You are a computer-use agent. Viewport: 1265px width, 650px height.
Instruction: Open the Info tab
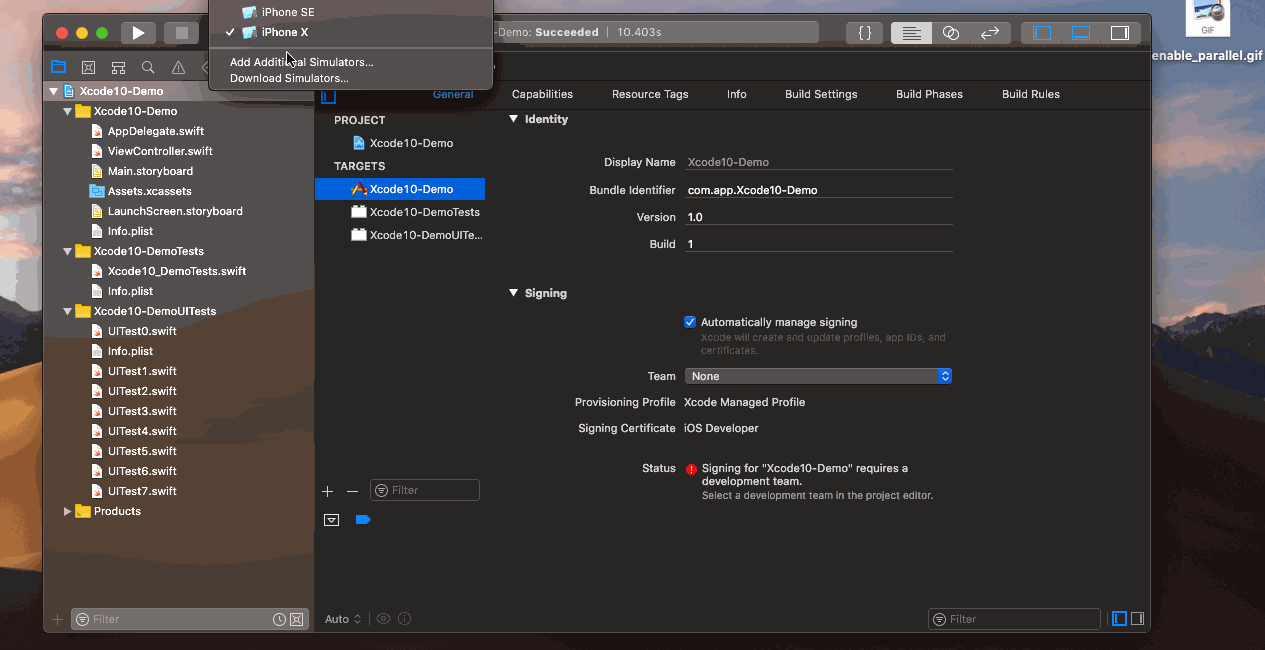pyautogui.click(x=737, y=94)
